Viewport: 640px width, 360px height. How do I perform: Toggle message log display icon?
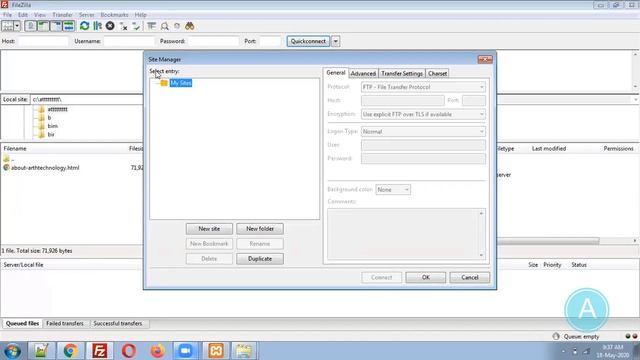click(31, 26)
